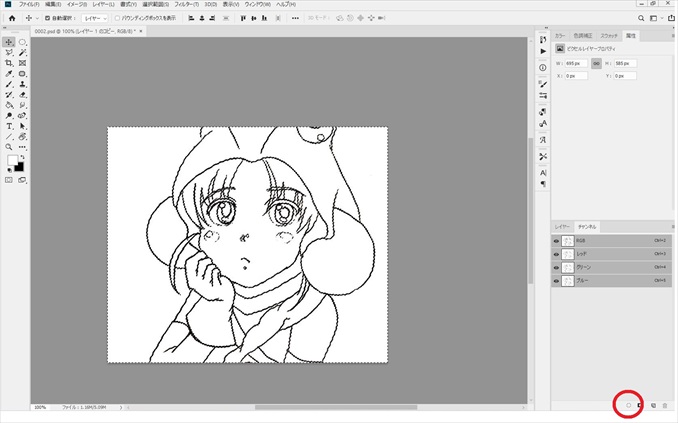Switch to the レイヤー (Layers) tab
This screenshot has width=678, height=423.
(562, 227)
